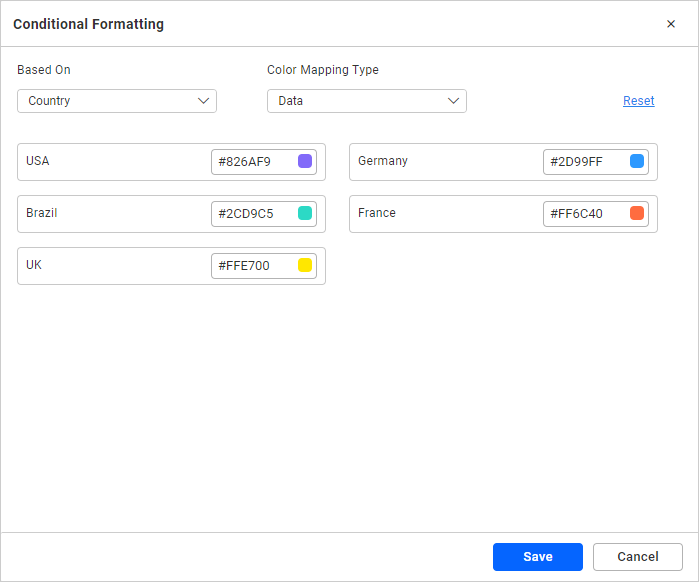699x582 pixels.
Task: Open the Color Mapping Type dropdown
Action: coord(367,101)
